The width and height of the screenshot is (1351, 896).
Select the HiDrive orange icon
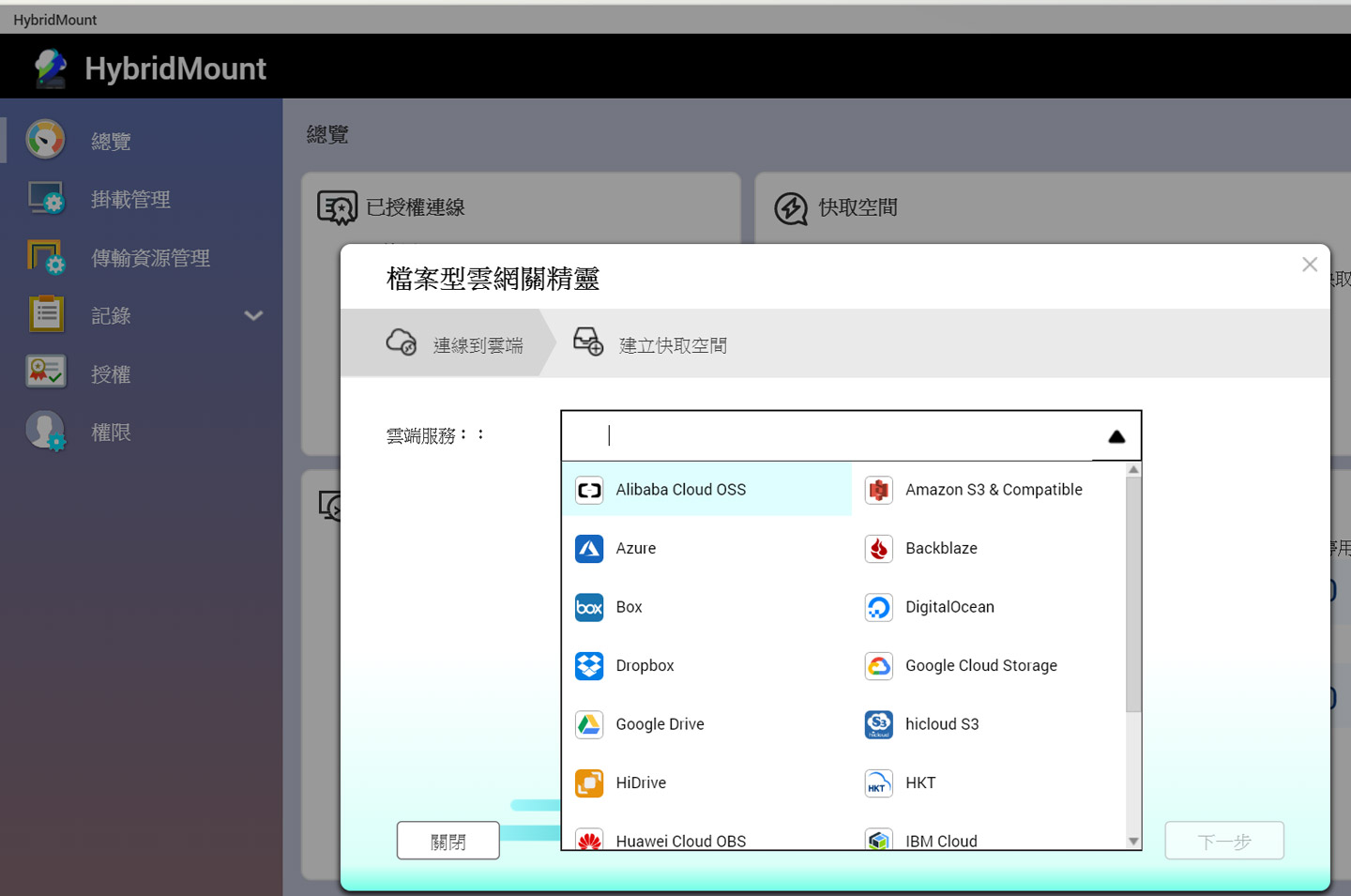(589, 783)
